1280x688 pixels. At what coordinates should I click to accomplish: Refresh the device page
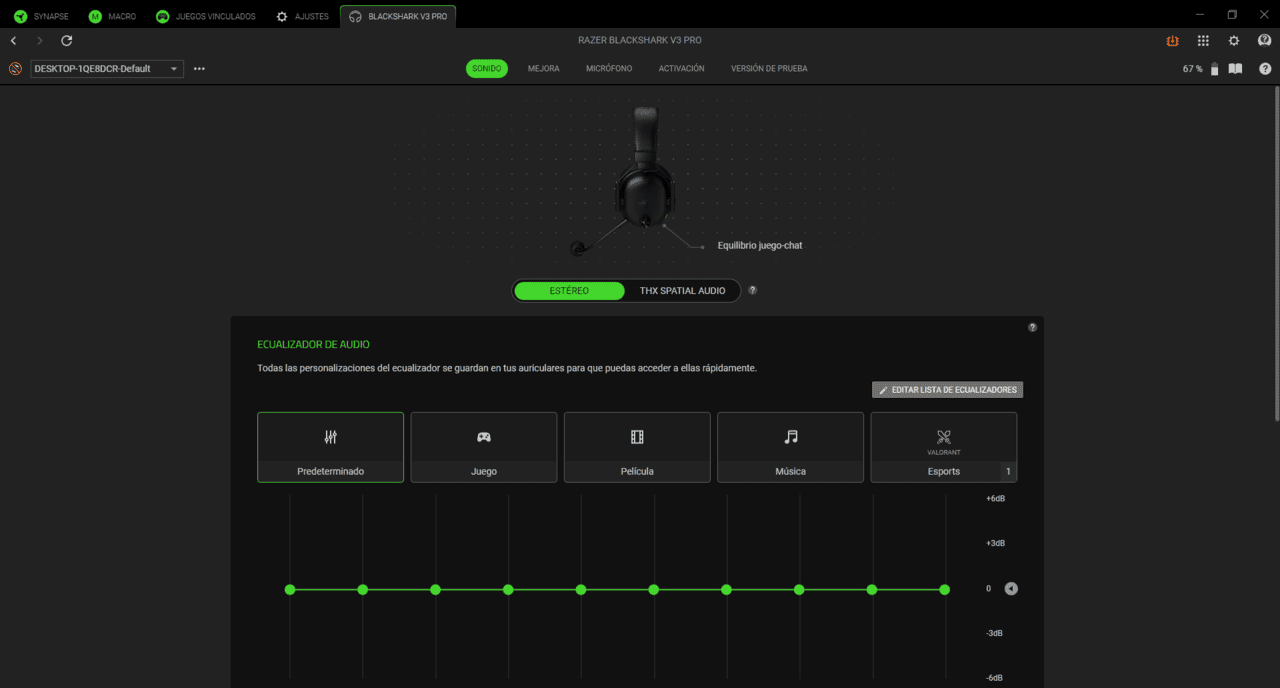click(x=67, y=41)
